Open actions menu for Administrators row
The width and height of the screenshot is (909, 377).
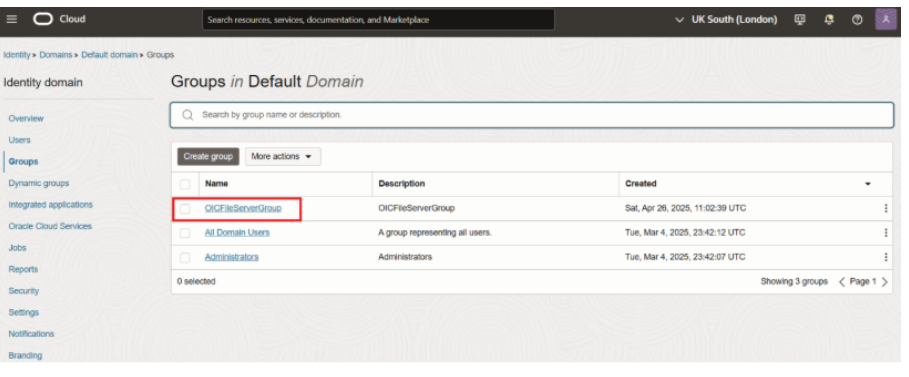885,257
